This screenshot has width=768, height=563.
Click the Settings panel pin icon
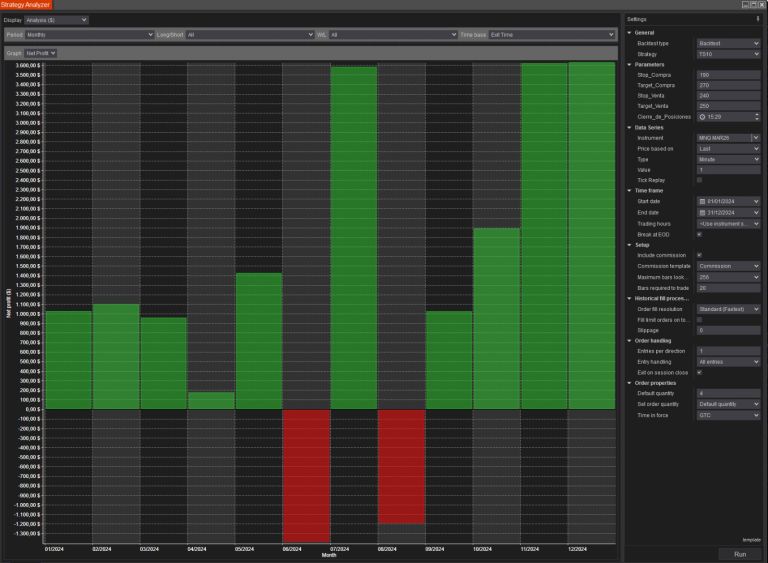point(757,19)
